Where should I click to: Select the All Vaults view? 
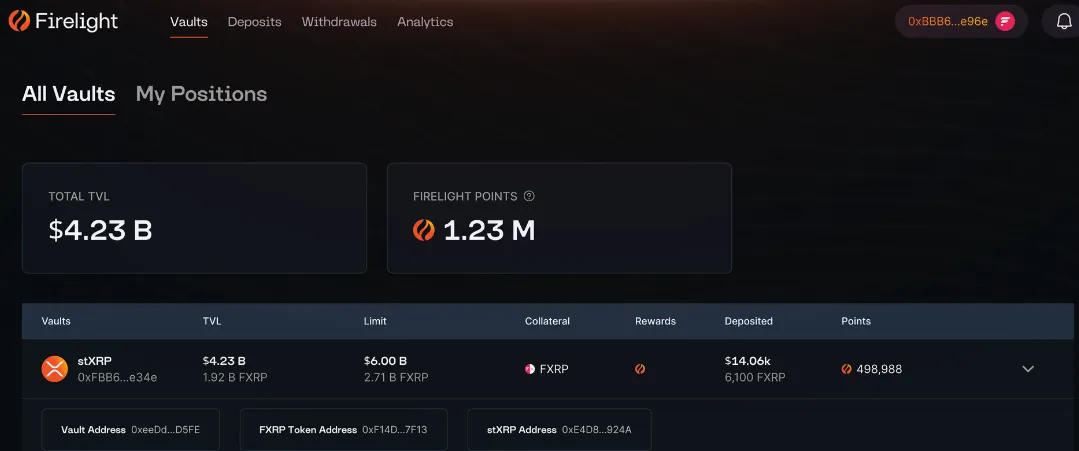pyautogui.click(x=68, y=94)
